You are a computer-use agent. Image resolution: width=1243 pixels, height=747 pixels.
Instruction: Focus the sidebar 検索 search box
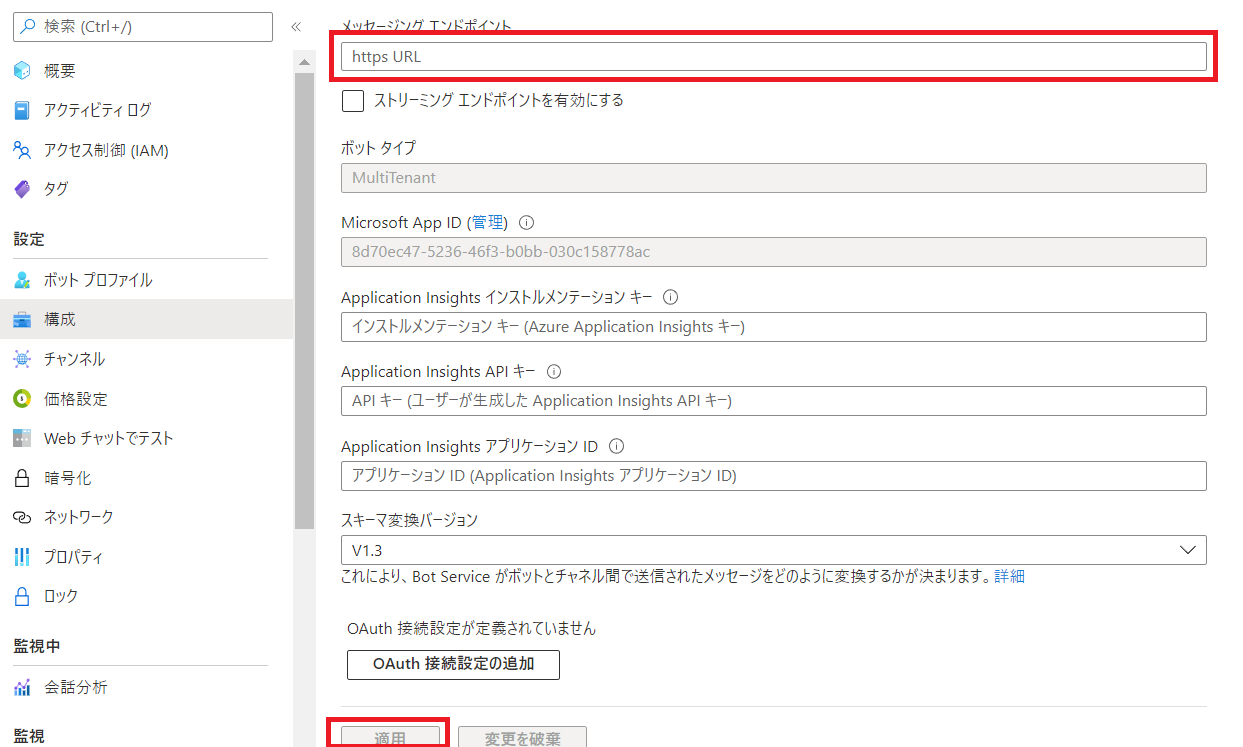point(143,27)
